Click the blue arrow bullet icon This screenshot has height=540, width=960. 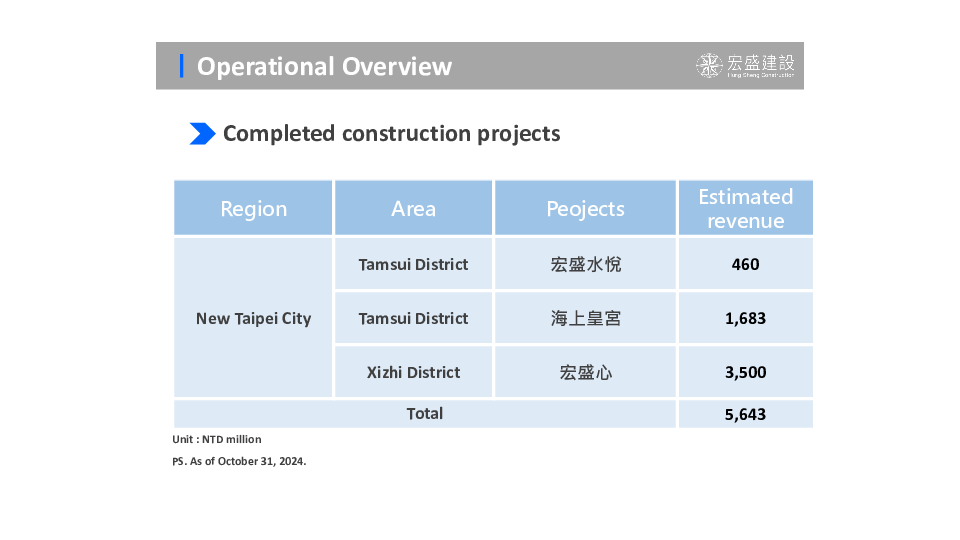203,133
